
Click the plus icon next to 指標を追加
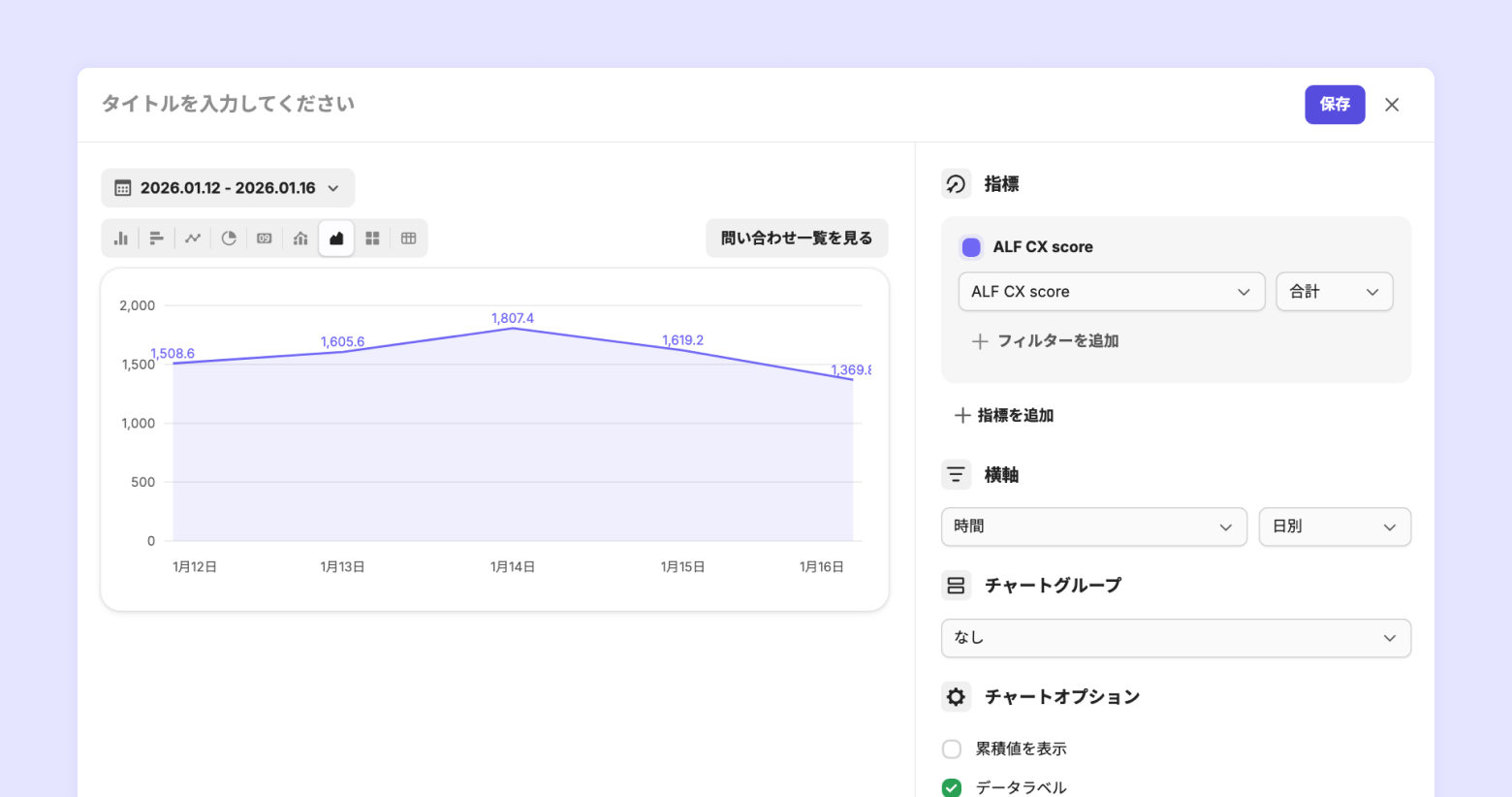[x=962, y=415]
